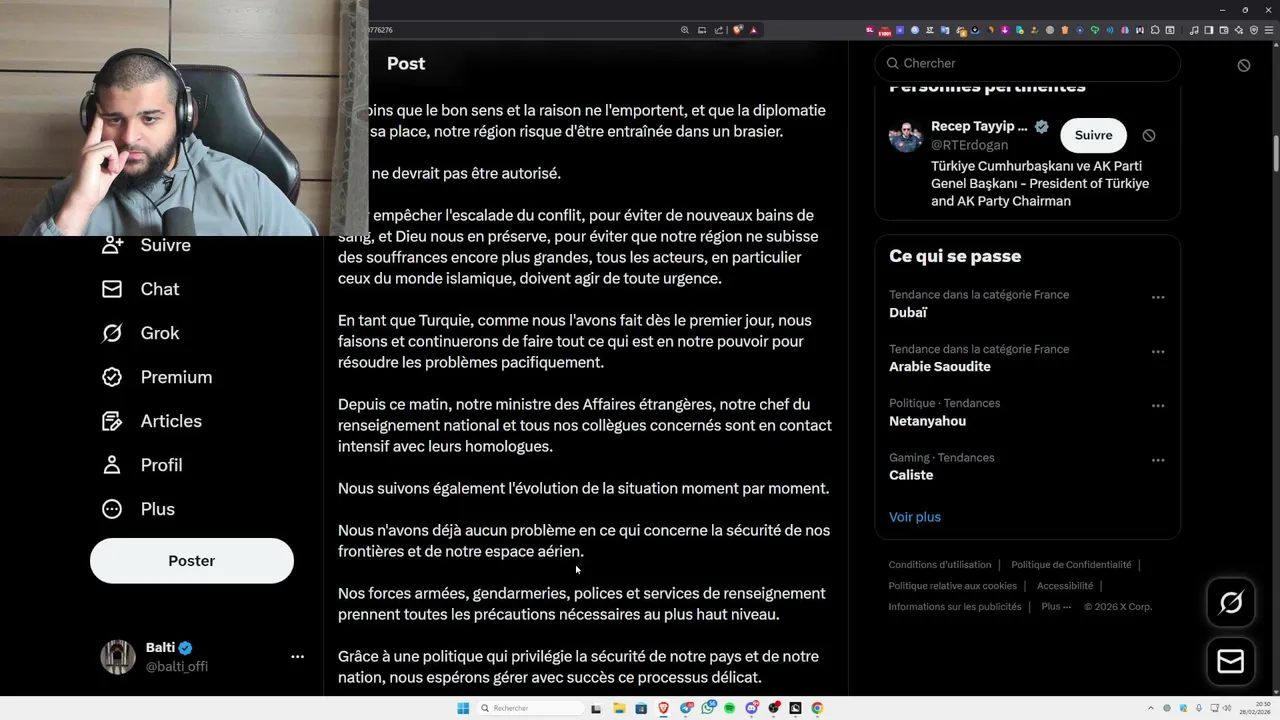1280x720 pixels.
Task: Open the floating messages envelope button
Action: pos(1231,661)
